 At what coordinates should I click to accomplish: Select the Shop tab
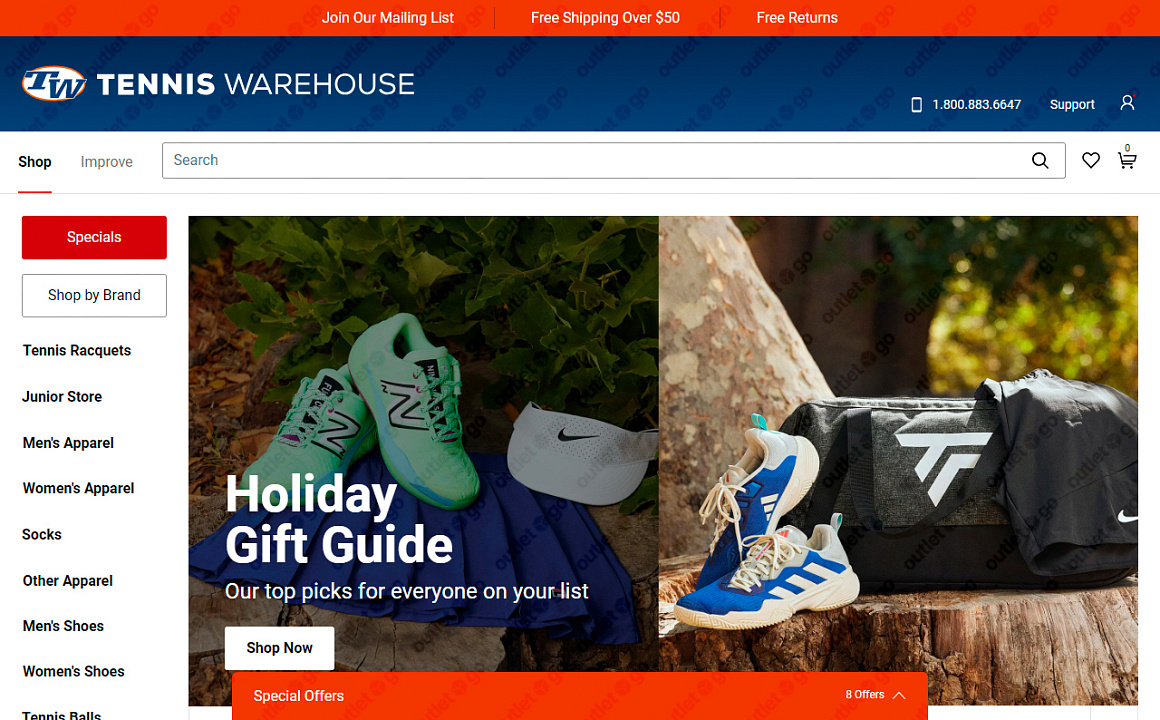[x=35, y=162]
